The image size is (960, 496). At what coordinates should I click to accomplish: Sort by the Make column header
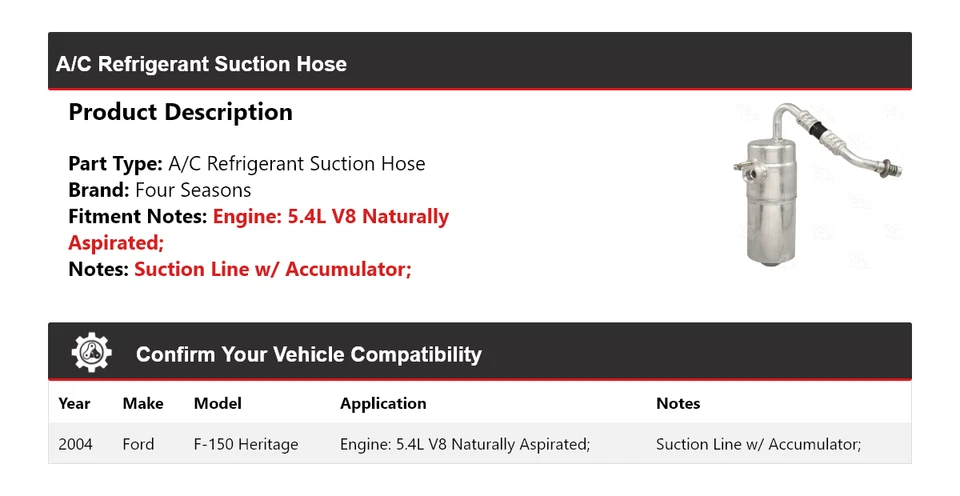pos(143,404)
